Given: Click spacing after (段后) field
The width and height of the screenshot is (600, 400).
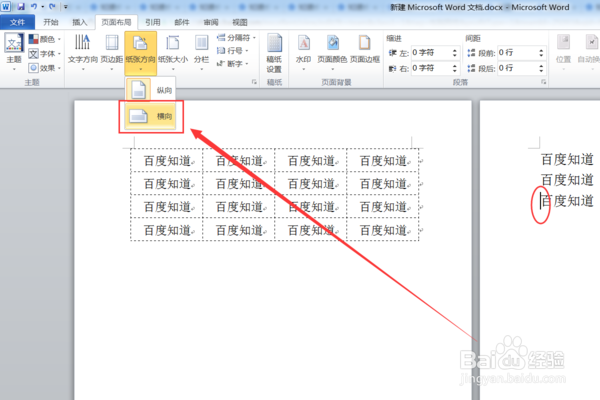Looking at the screenshot, I should pos(518,69).
